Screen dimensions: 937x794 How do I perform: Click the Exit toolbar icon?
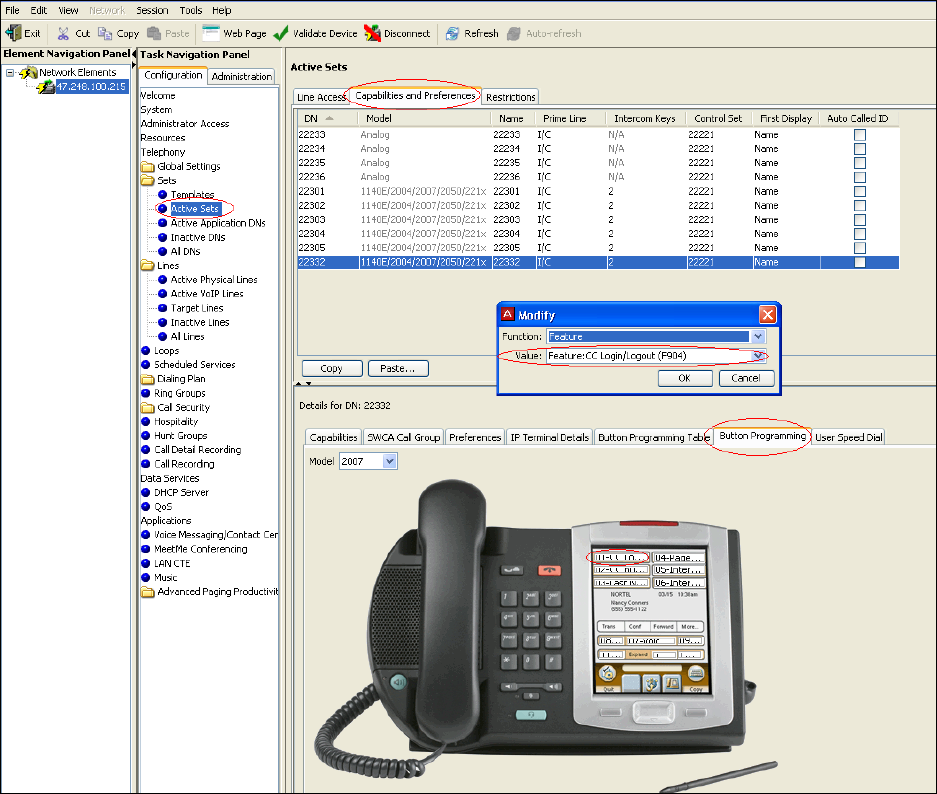[x=13, y=33]
